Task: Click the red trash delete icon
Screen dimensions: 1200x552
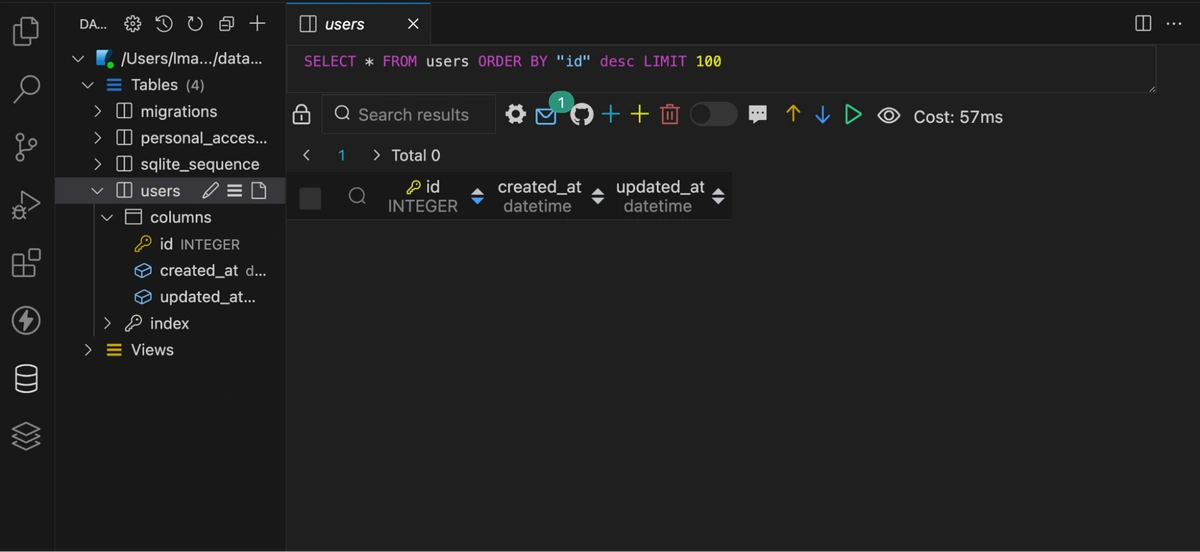Action: pyautogui.click(x=670, y=115)
